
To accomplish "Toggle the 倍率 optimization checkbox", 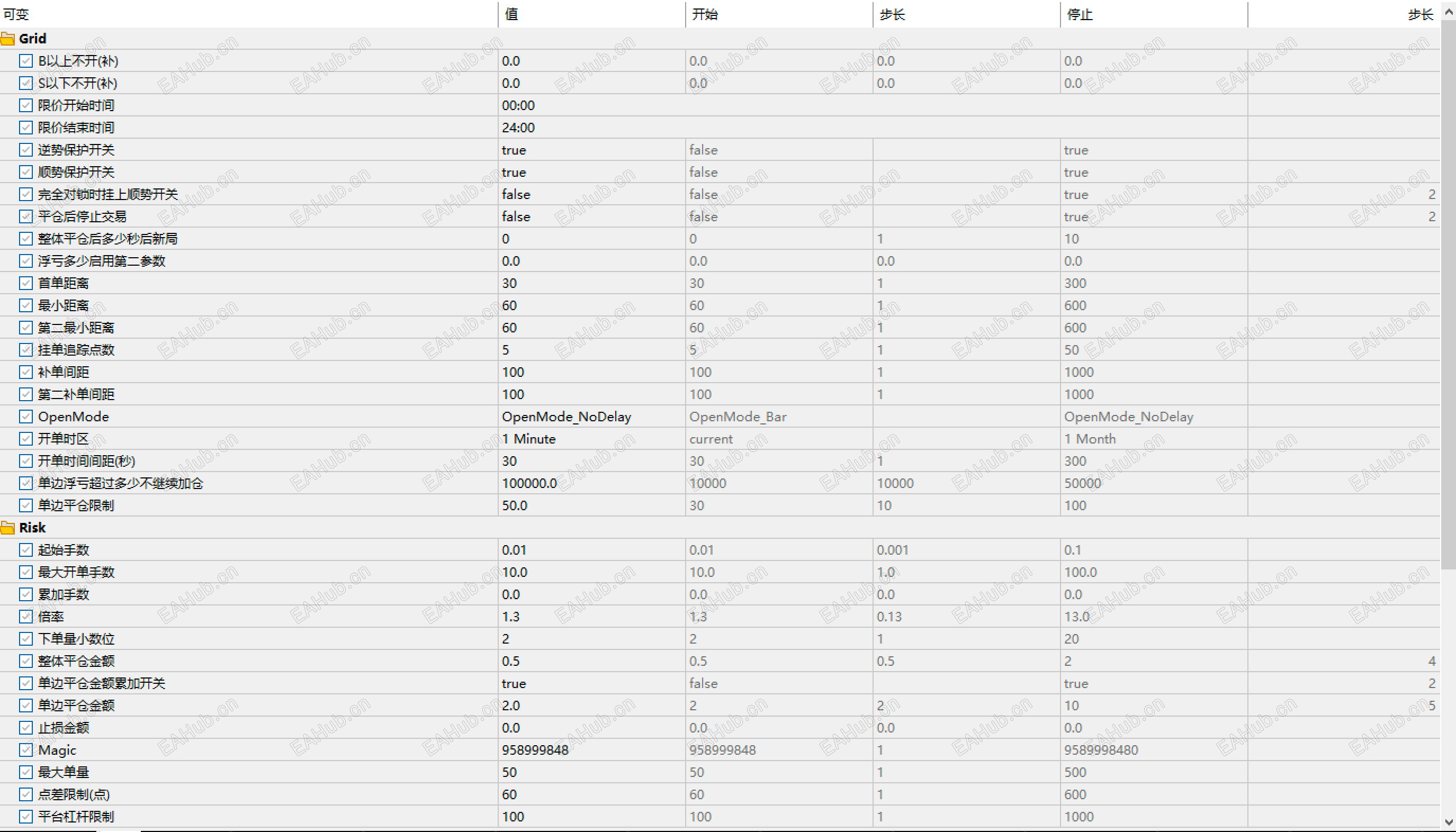I will click(26, 617).
